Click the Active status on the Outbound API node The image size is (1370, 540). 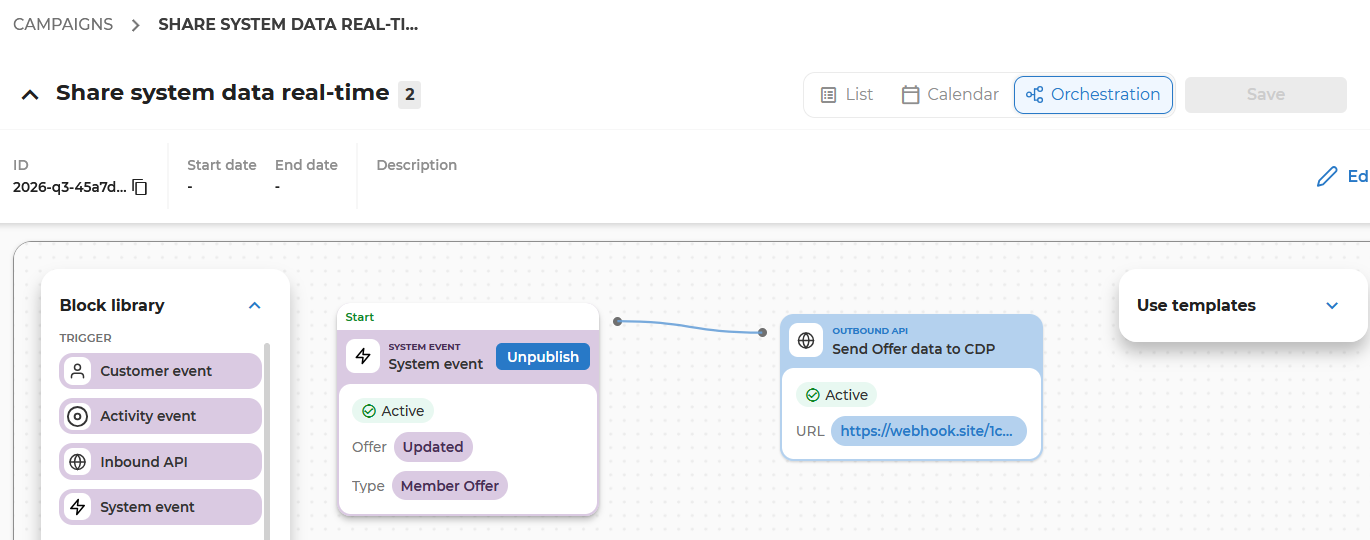coord(836,395)
